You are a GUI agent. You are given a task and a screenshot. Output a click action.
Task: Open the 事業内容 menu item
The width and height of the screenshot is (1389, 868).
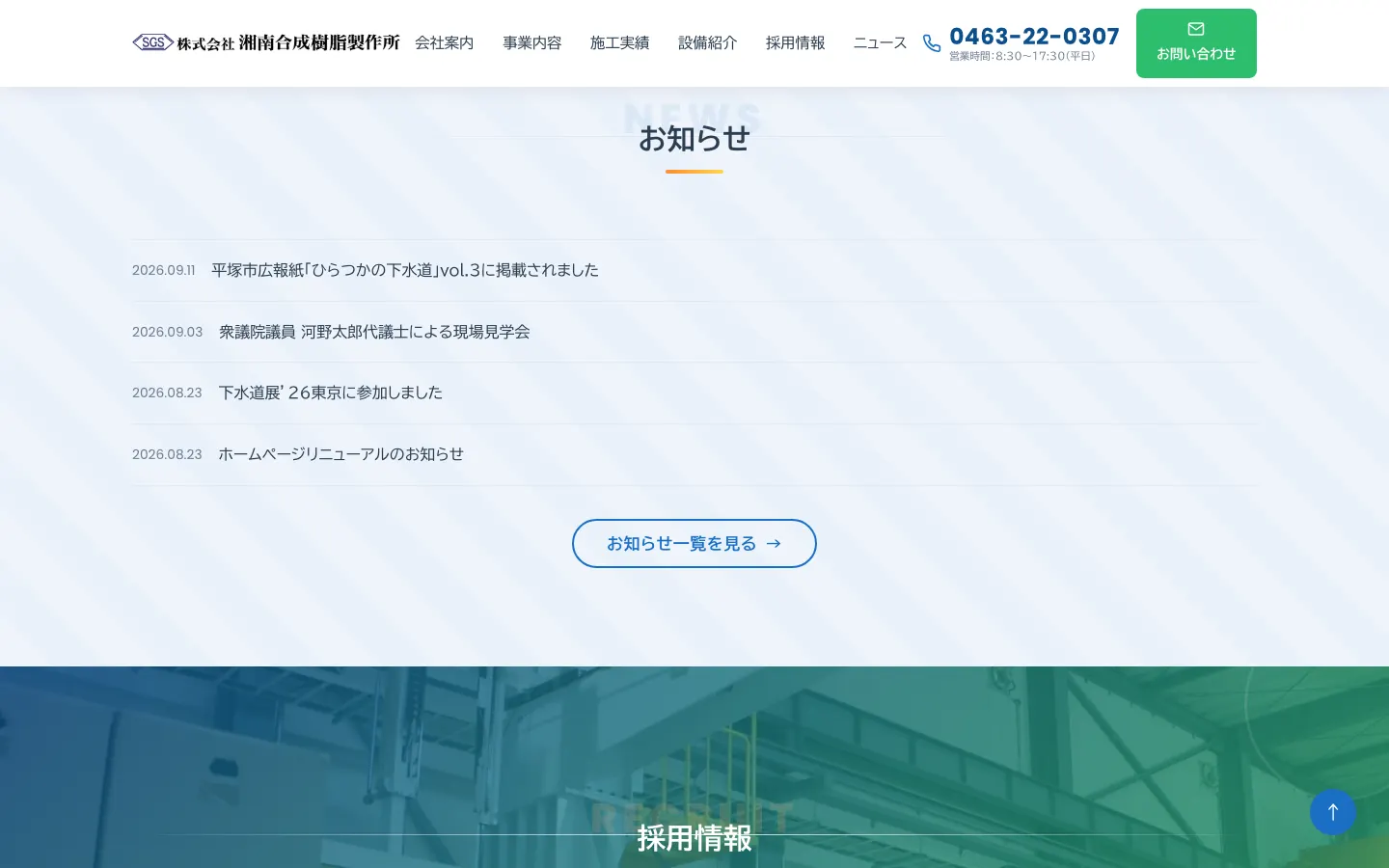click(532, 43)
